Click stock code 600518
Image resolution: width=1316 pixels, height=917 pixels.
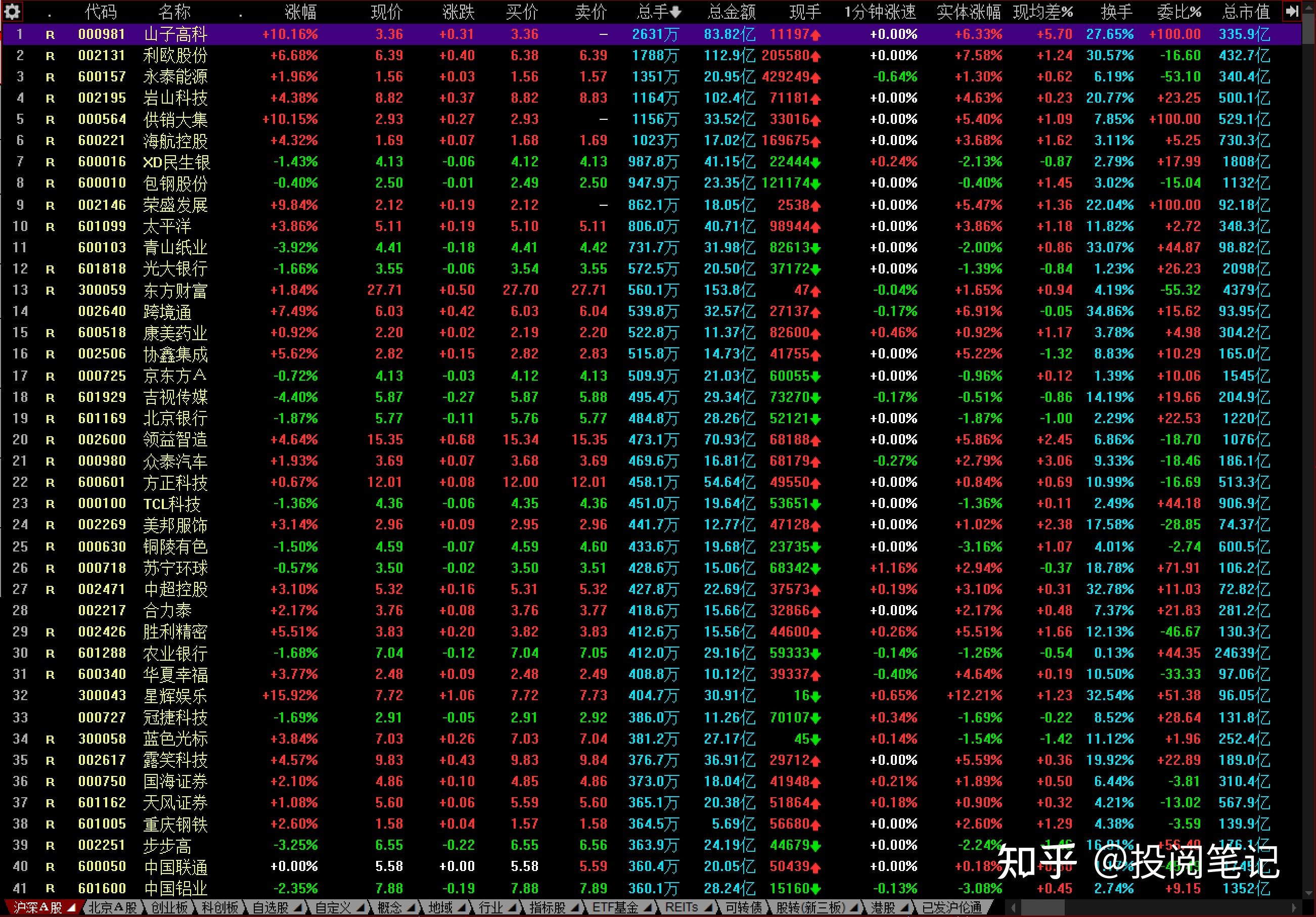tap(102, 333)
